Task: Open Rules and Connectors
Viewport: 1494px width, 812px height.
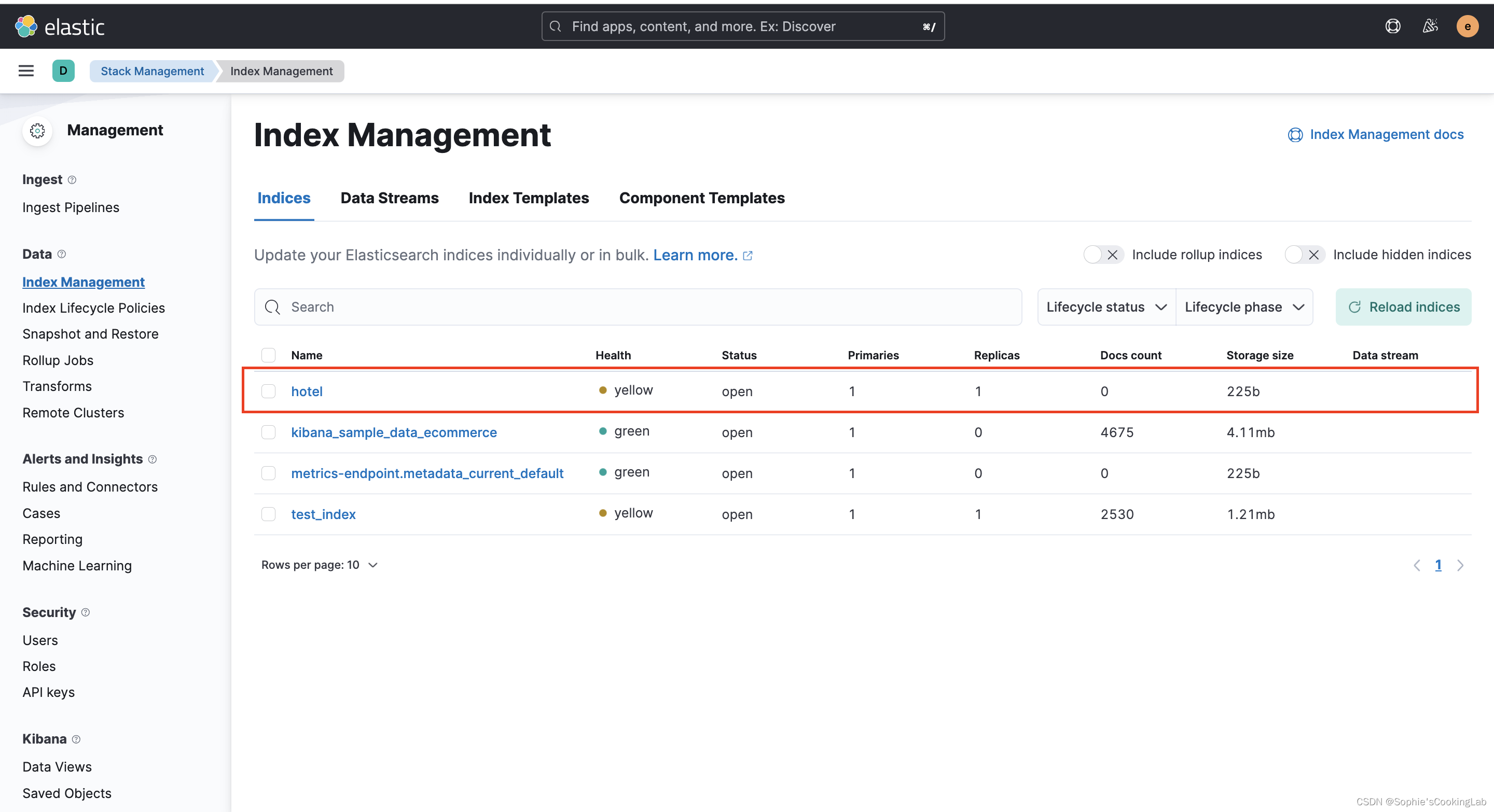Action: pyautogui.click(x=90, y=487)
